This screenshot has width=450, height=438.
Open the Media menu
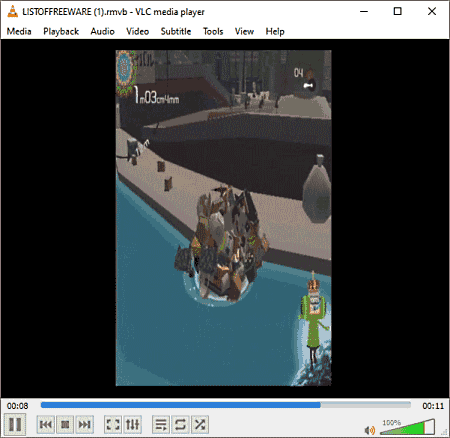(x=19, y=31)
